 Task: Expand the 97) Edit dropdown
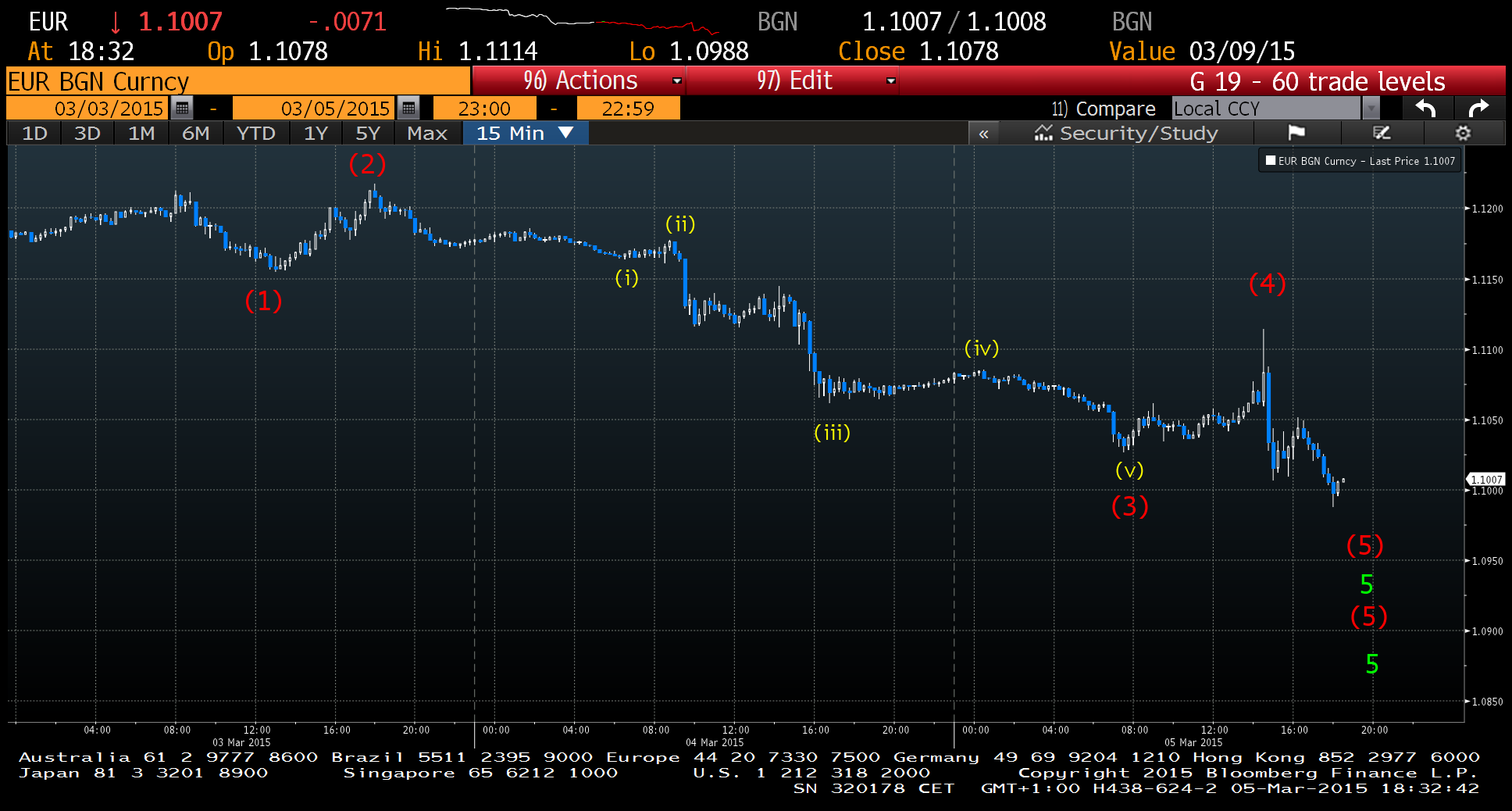coord(890,80)
